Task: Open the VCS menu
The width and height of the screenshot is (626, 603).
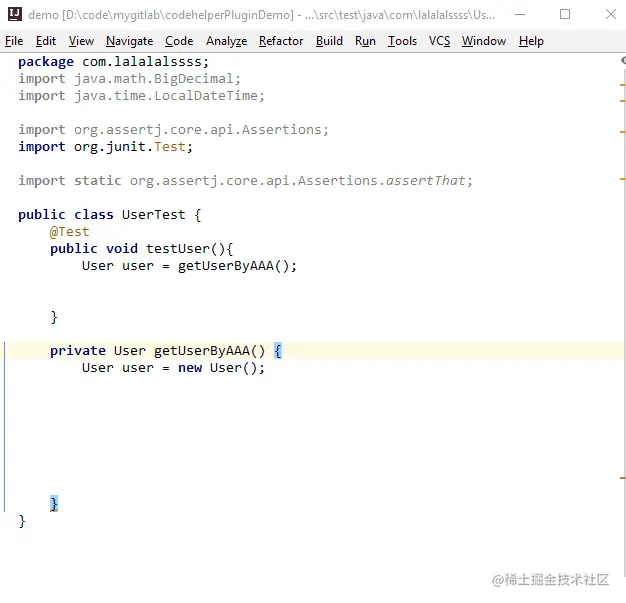Action: pyautogui.click(x=439, y=41)
